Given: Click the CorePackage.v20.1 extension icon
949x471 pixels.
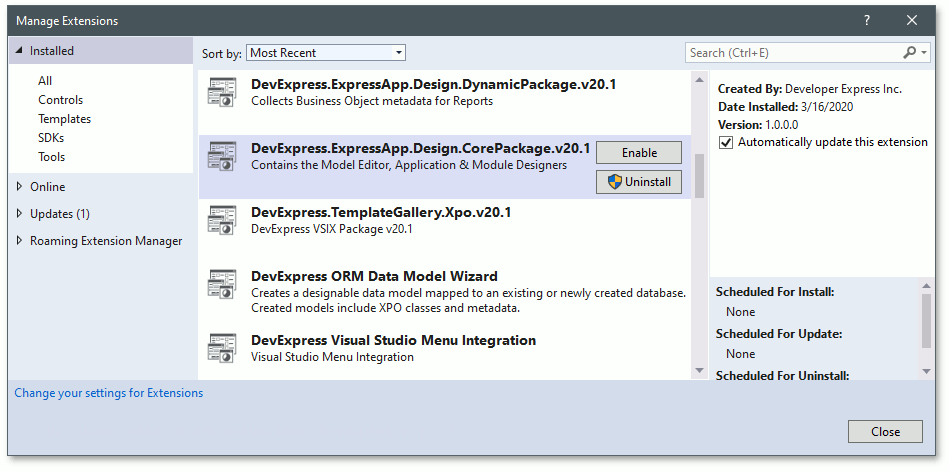Looking at the screenshot, I should (x=222, y=156).
